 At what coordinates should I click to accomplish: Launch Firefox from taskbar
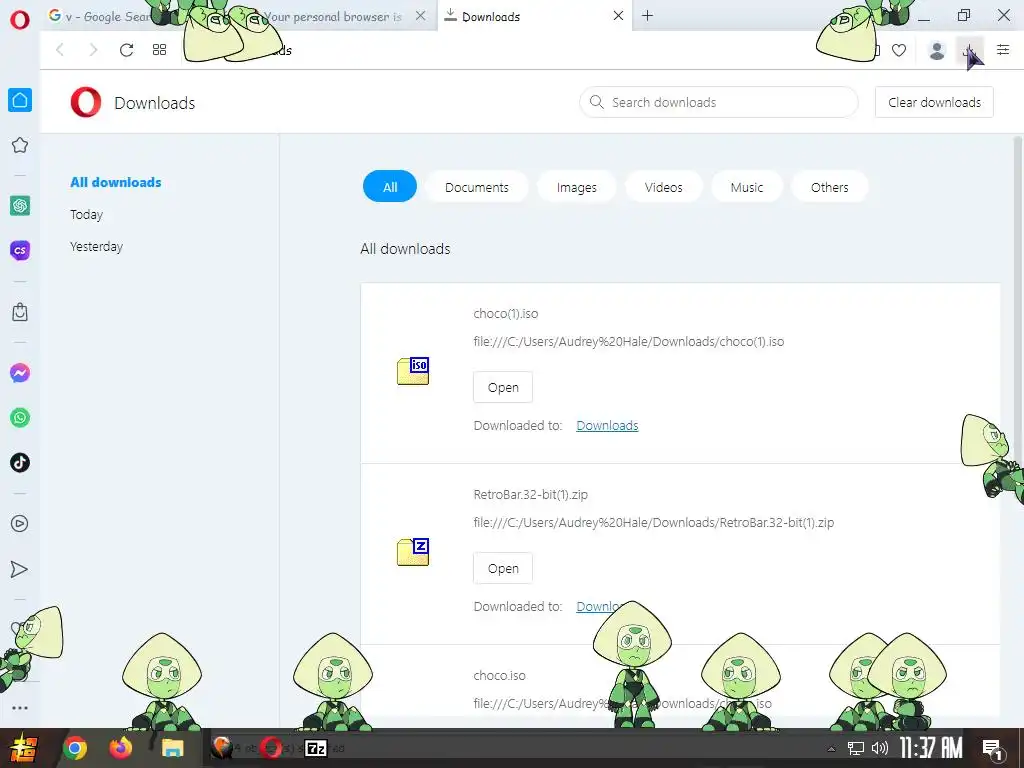click(120, 748)
